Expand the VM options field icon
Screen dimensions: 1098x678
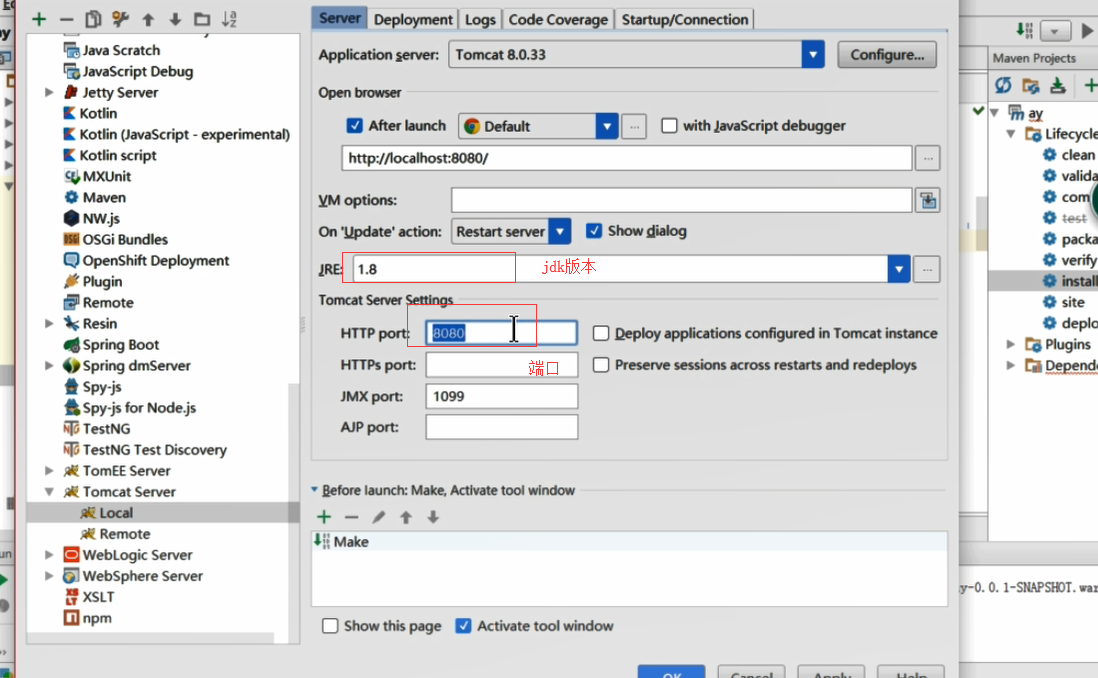pos(928,200)
